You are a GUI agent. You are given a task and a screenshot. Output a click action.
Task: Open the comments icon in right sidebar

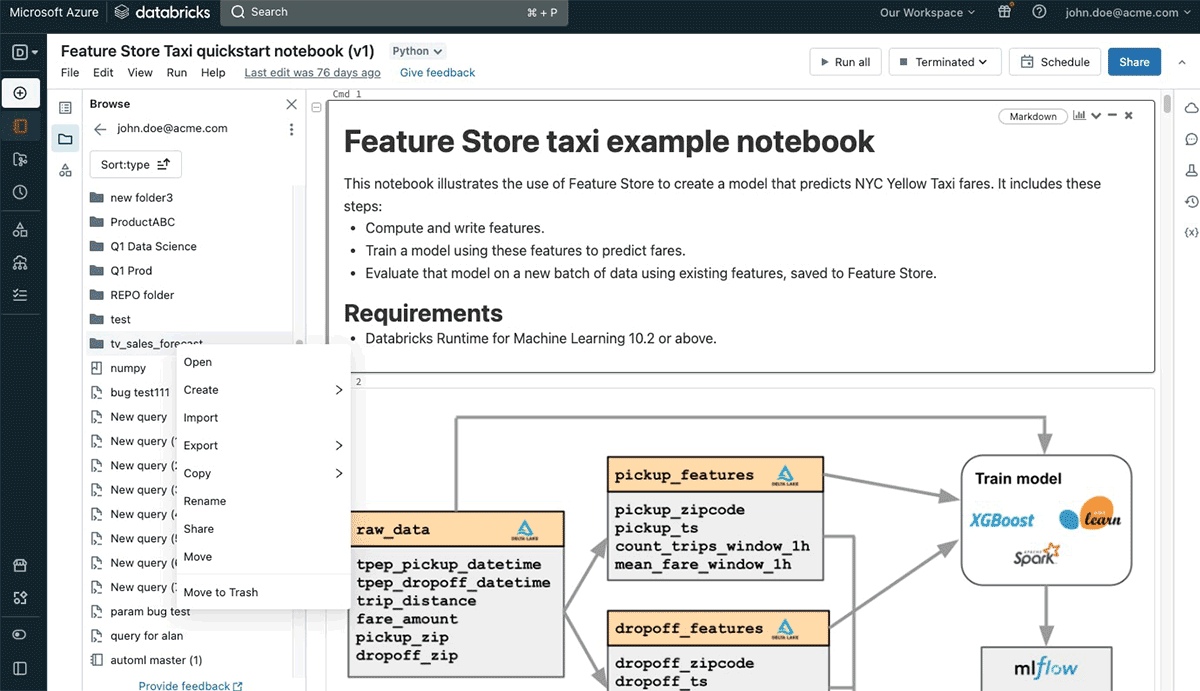coord(1191,140)
